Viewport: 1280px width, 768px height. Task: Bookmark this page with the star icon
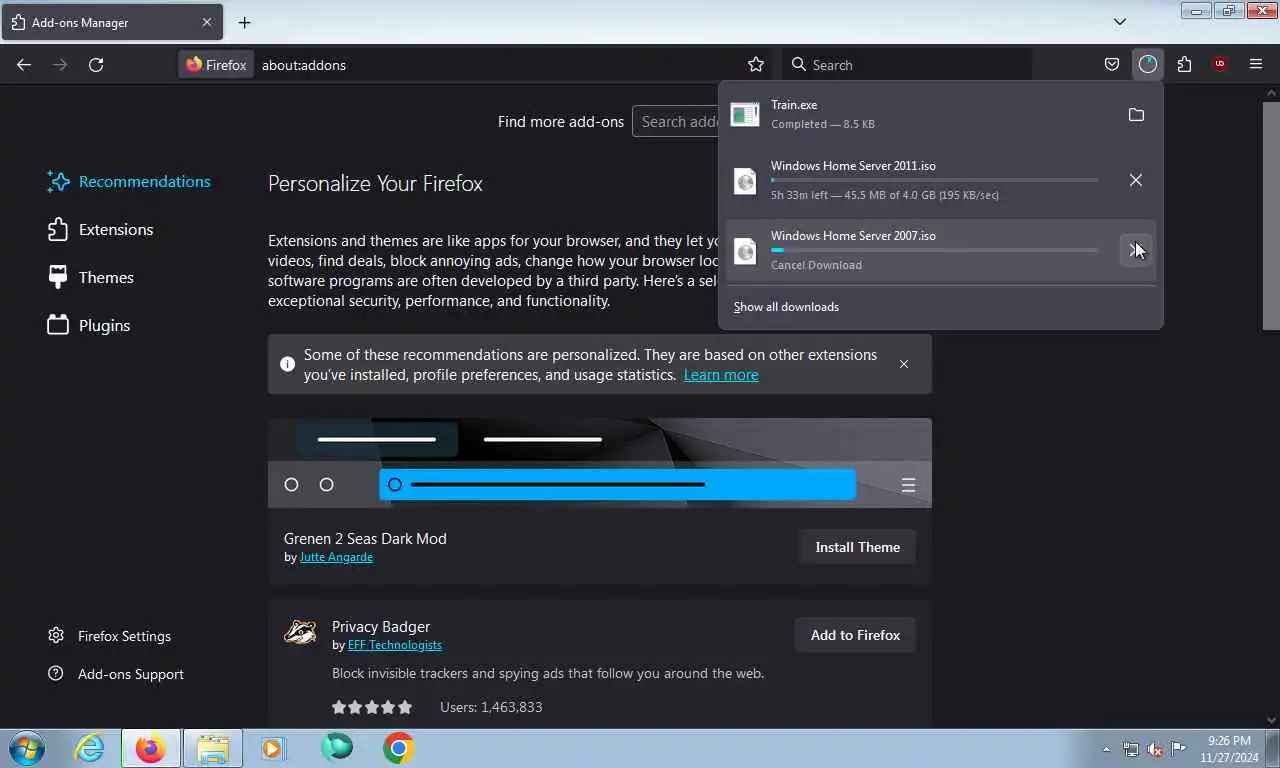pyautogui.click(x=756, y=64)
